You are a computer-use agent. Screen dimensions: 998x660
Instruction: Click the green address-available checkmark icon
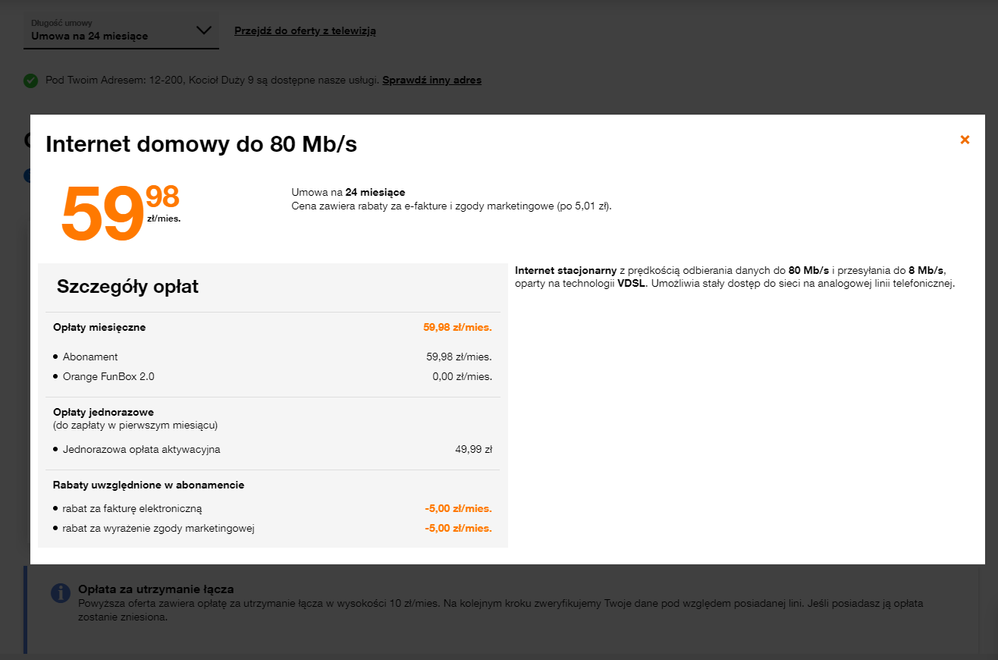31,81
